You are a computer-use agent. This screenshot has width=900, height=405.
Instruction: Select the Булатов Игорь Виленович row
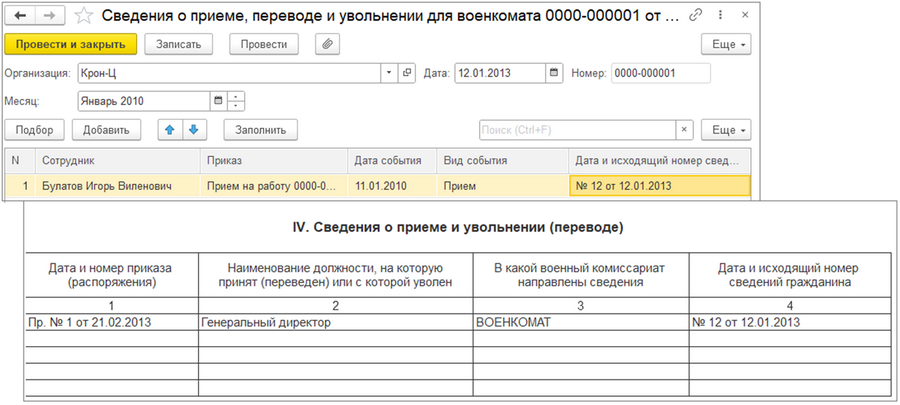point(106,185)
